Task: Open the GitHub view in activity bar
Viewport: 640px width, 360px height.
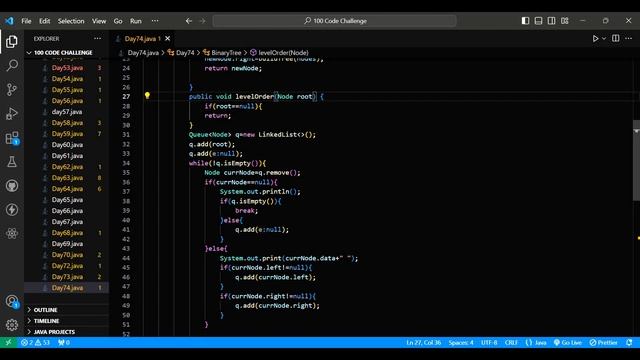Action: [x=12, y=186]
